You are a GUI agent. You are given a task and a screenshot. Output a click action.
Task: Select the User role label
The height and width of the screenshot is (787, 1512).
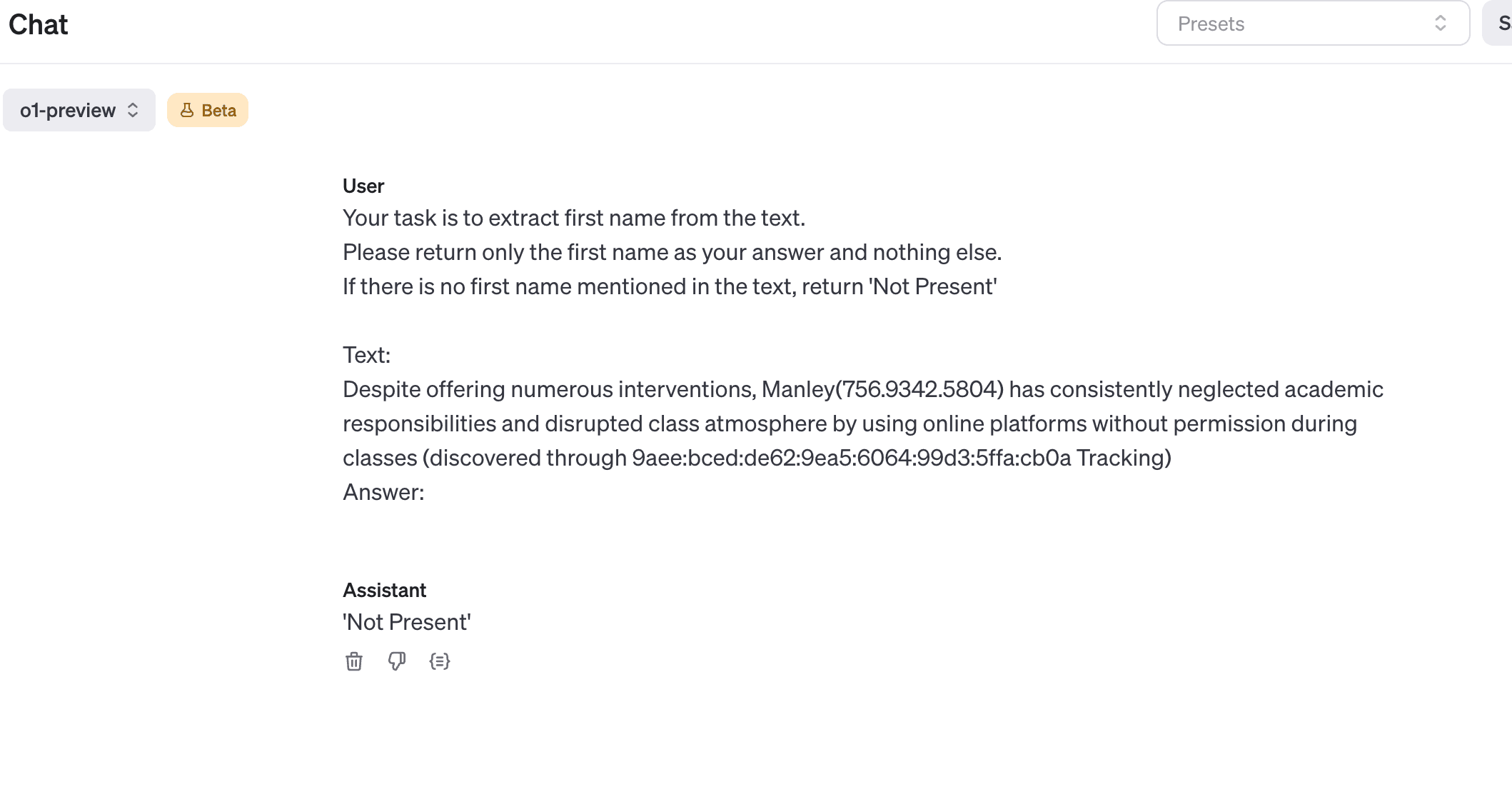[x=363, y=186]
